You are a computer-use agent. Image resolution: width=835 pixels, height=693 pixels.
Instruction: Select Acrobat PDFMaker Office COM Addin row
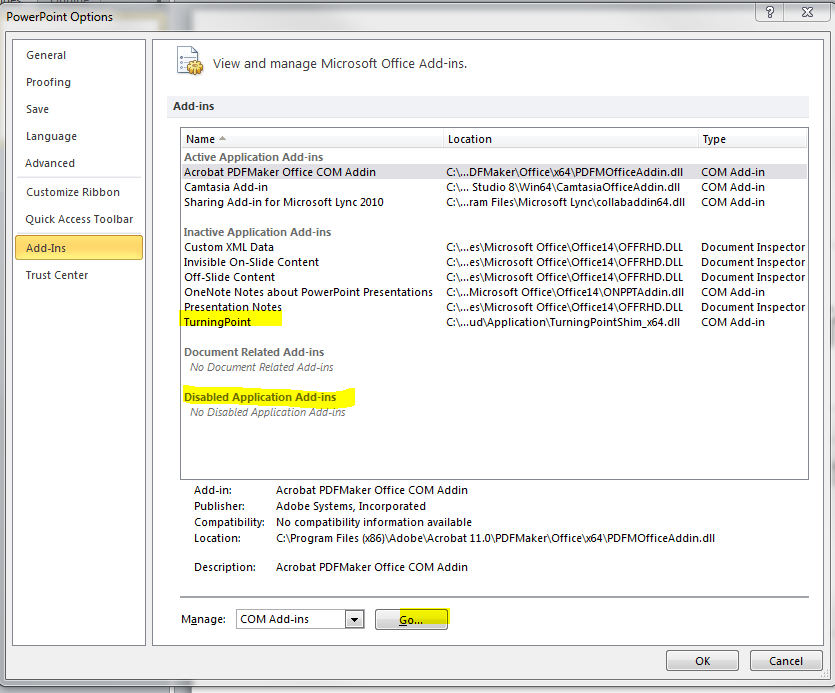click(280, 172)
